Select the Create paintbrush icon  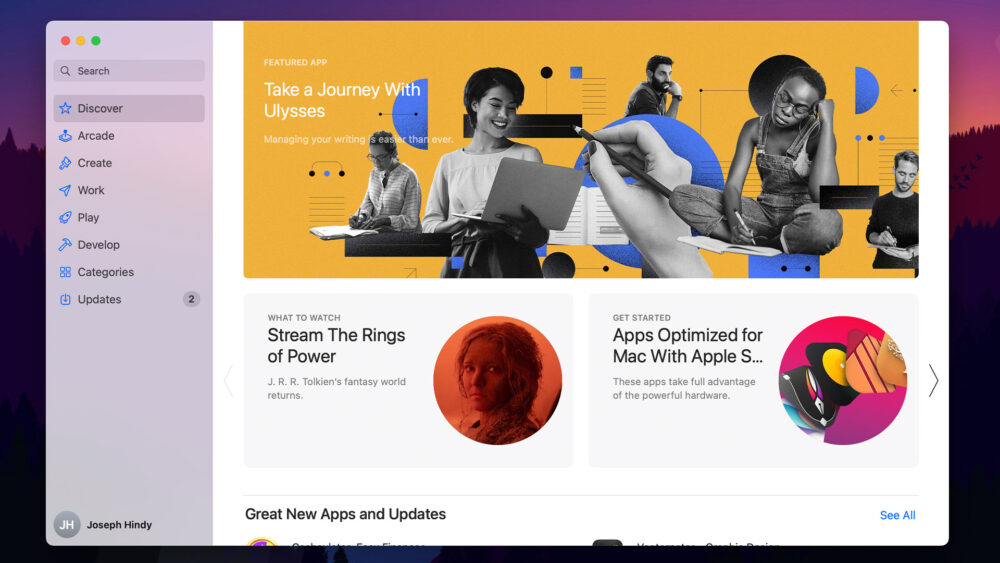(x=65, y=163)
